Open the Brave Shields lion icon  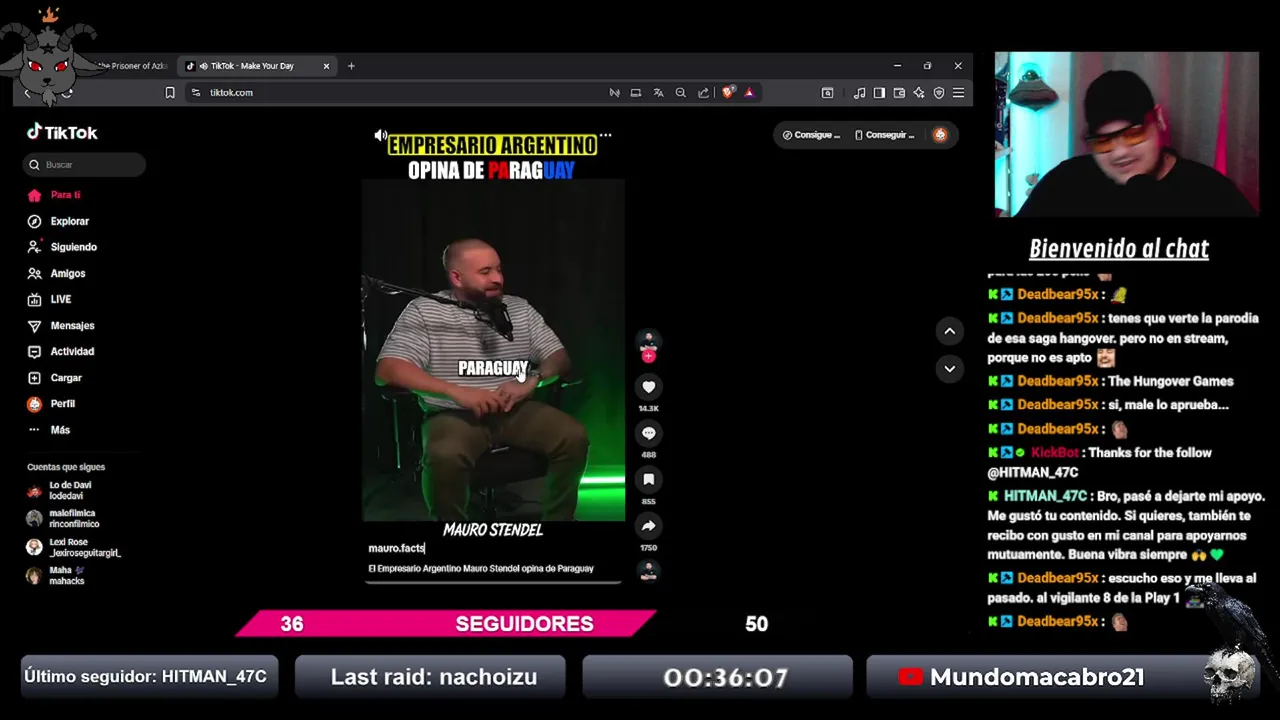pyautogui.click(x=728, y=92)
